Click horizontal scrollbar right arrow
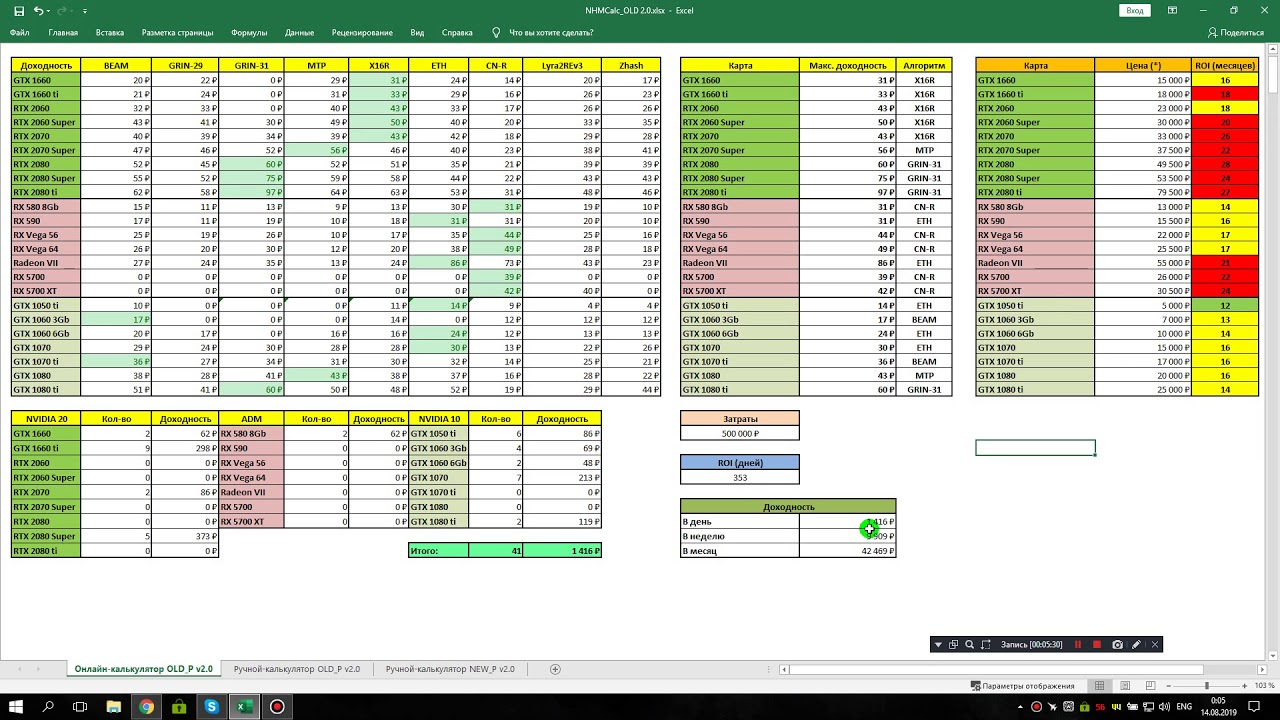This screenshot has height=720, width=1280. click(x=1264, y=669)
